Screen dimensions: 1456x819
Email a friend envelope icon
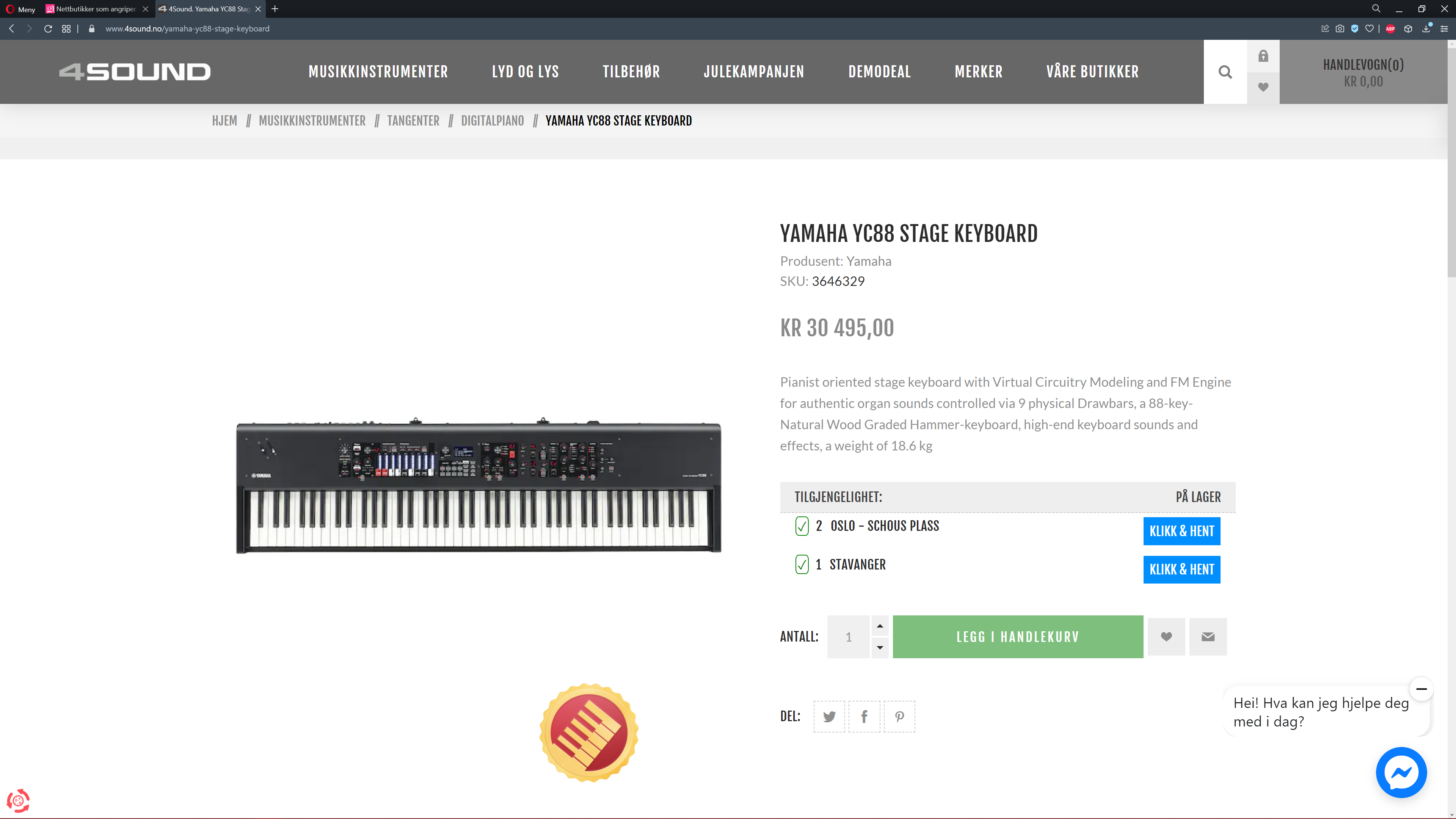pos(1208,637)
